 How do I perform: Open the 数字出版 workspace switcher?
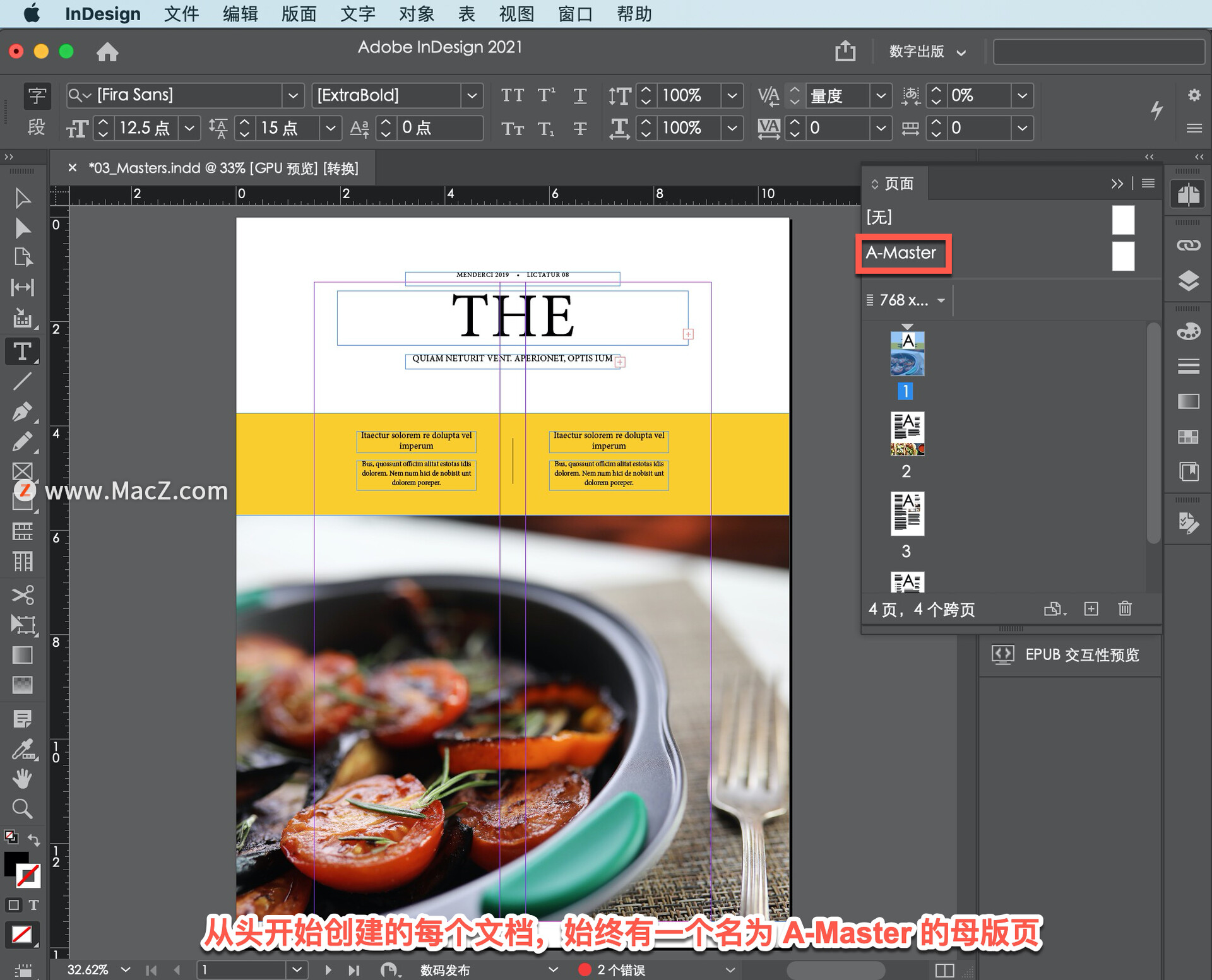click(x=926, y=52)
